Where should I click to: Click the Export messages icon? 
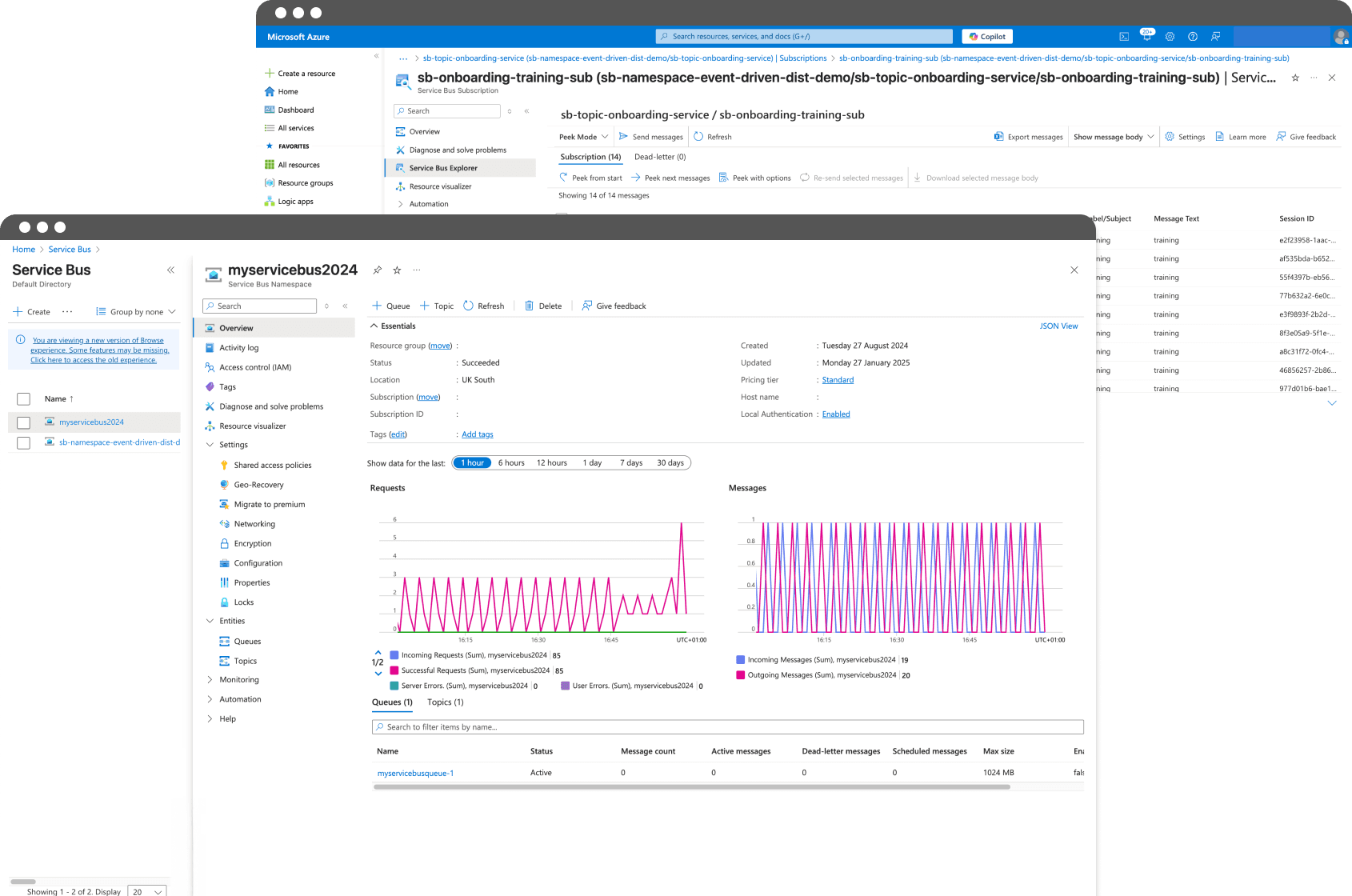coord(998,137)
